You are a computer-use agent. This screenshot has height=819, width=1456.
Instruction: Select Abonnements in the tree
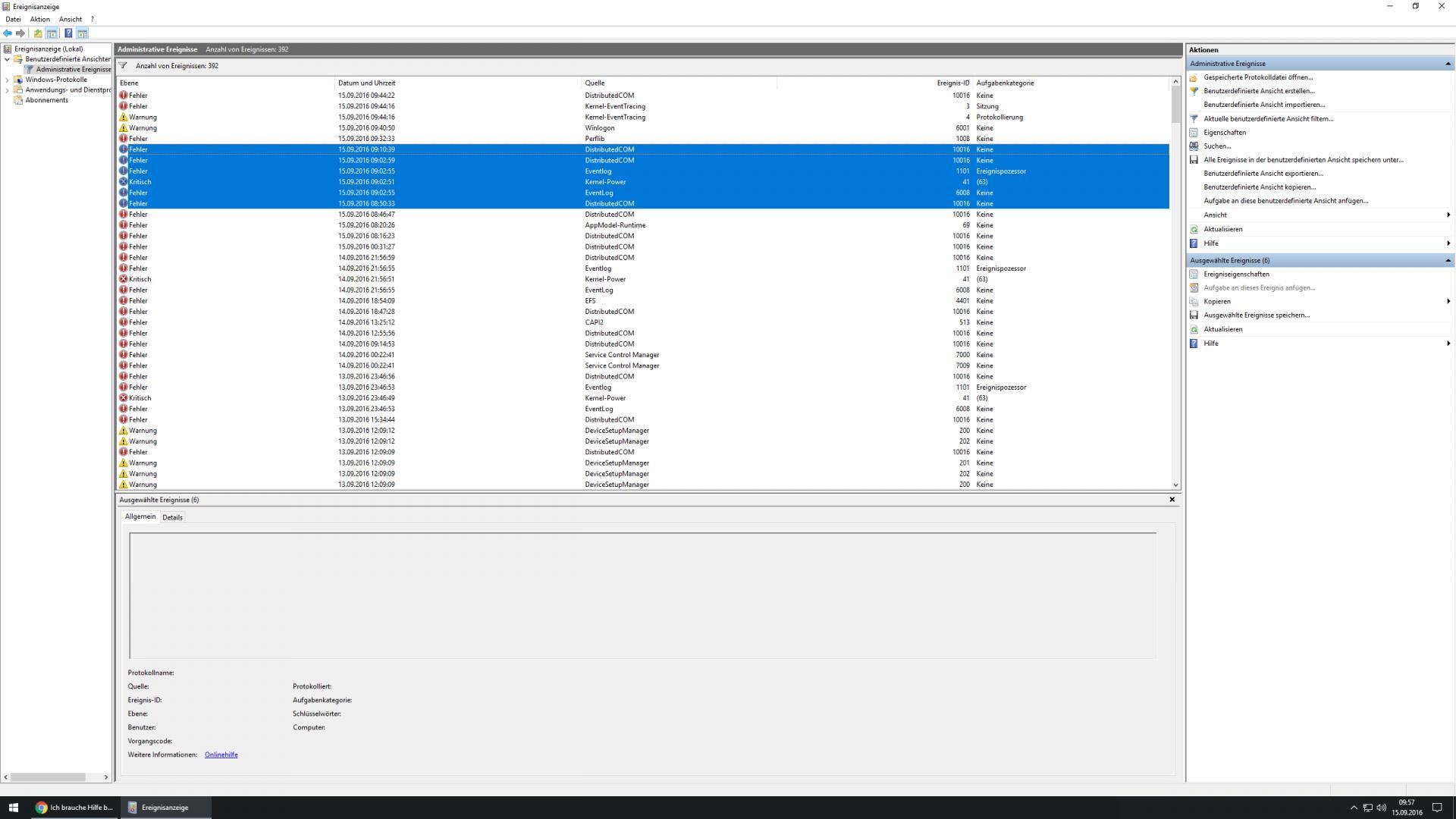[x=46, y=100]
